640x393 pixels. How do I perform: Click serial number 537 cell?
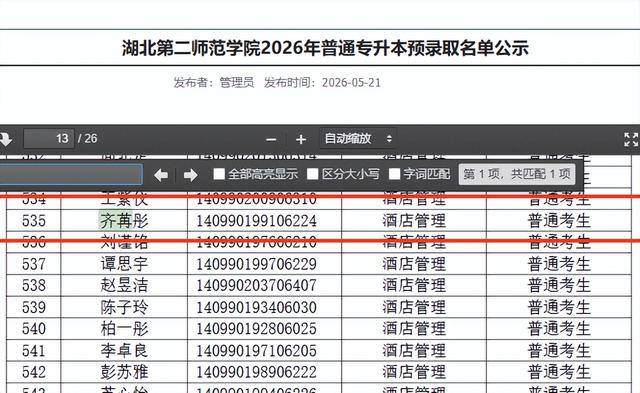(33, 264)
